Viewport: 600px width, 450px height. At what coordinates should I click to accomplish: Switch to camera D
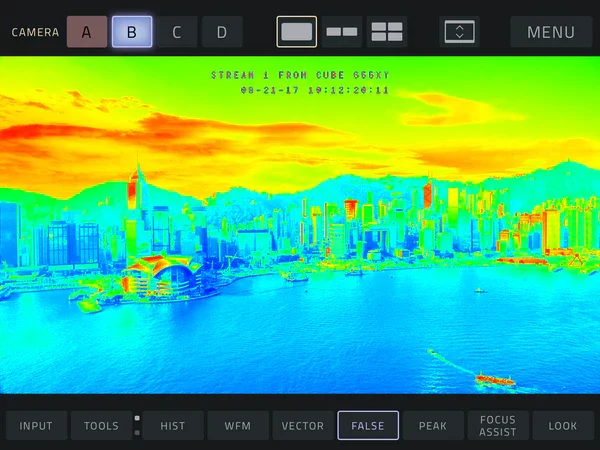click(222, 32)
